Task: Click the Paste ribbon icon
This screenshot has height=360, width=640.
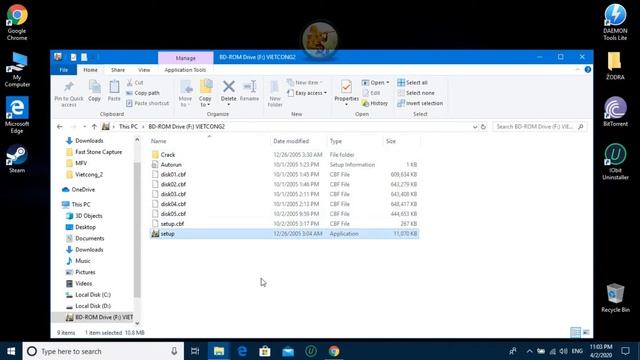Action: 114,91
